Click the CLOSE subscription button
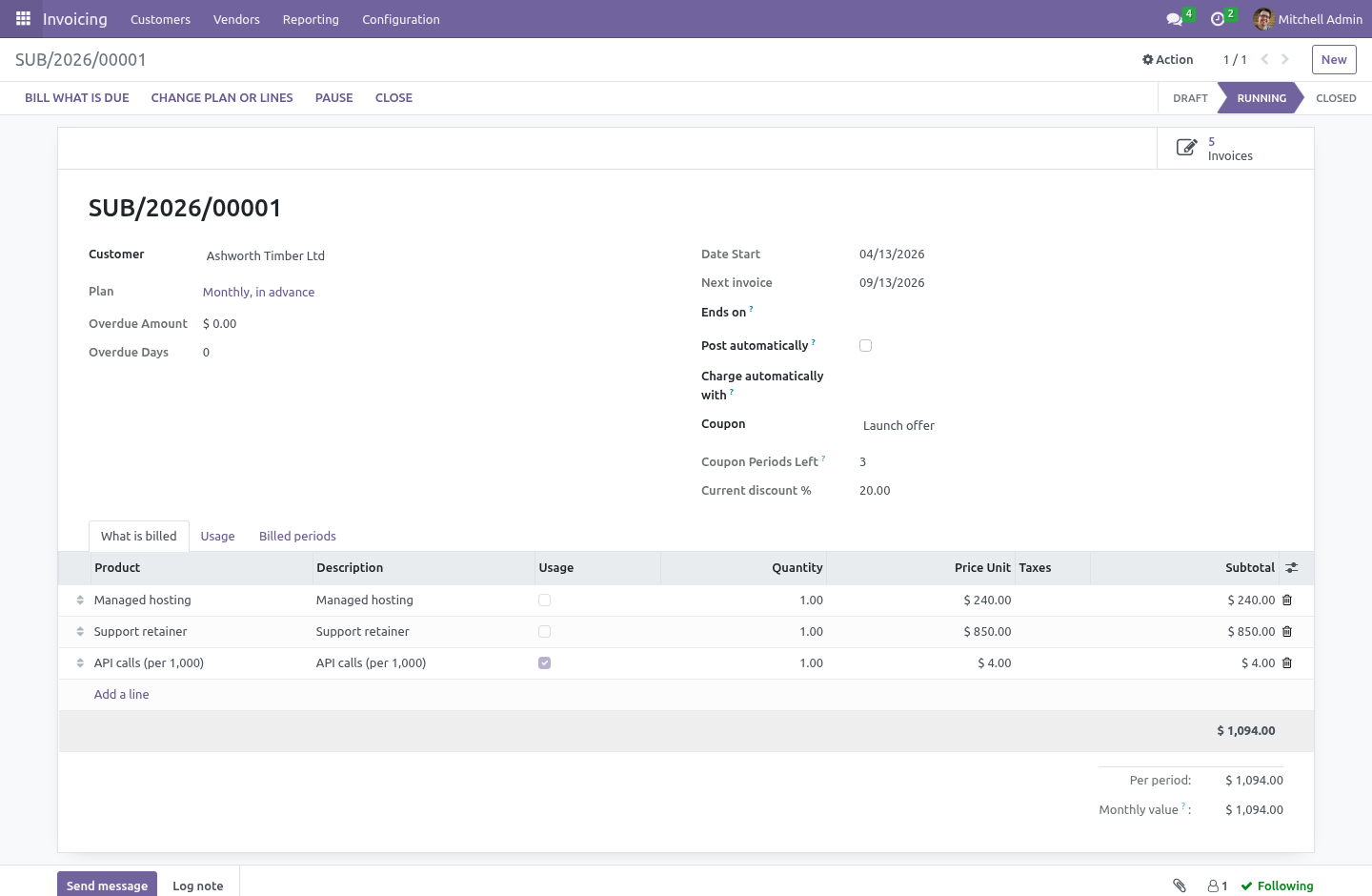This screenshot has height=896, width=1372. tap(393, 98)
